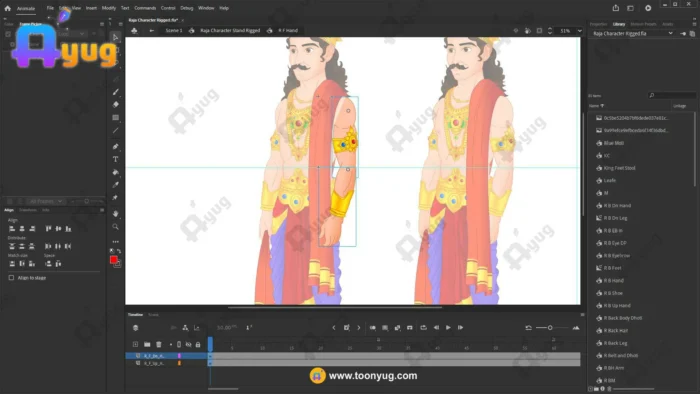Select the Hand tool
Image resolution: width=700 pixels, height=394 pixels.
point(116,214)
